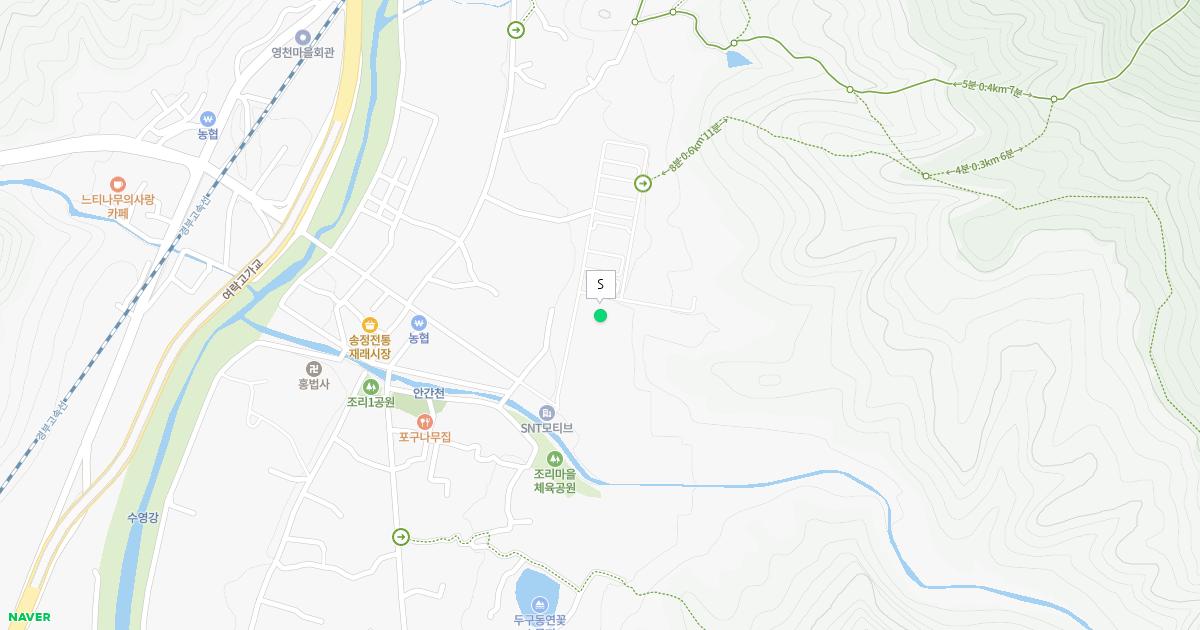Click the S start marker flag
Screen dimensions: 1200x630
point(600,285)
